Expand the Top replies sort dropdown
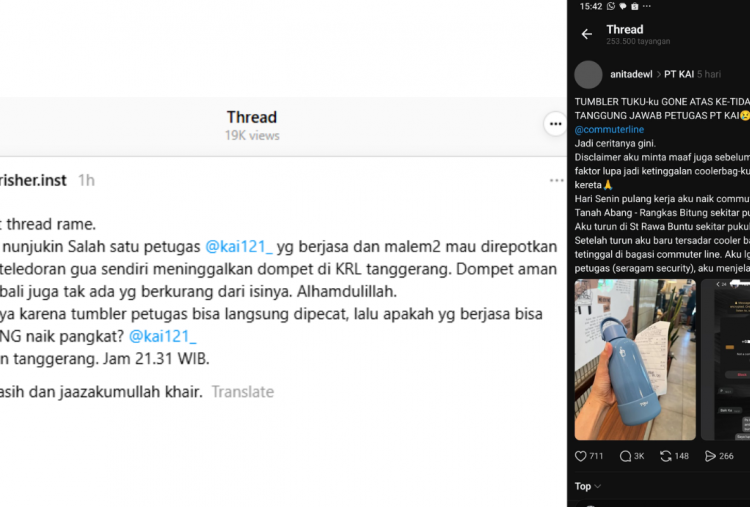The width and height of the screenshot is (750, 507). (587, 486)
